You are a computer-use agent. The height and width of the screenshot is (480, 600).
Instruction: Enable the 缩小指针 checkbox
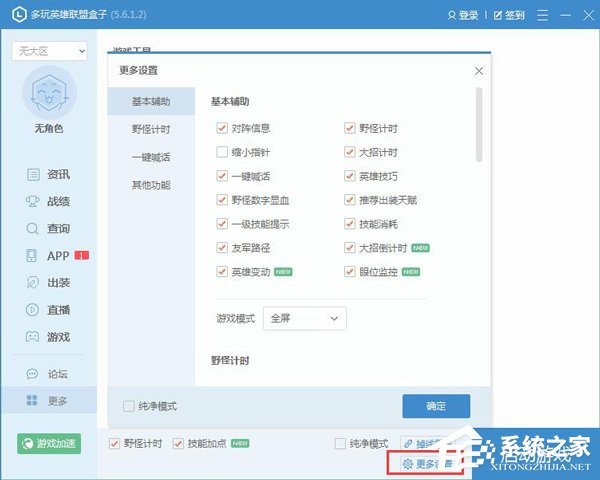[x=223, y=152]
